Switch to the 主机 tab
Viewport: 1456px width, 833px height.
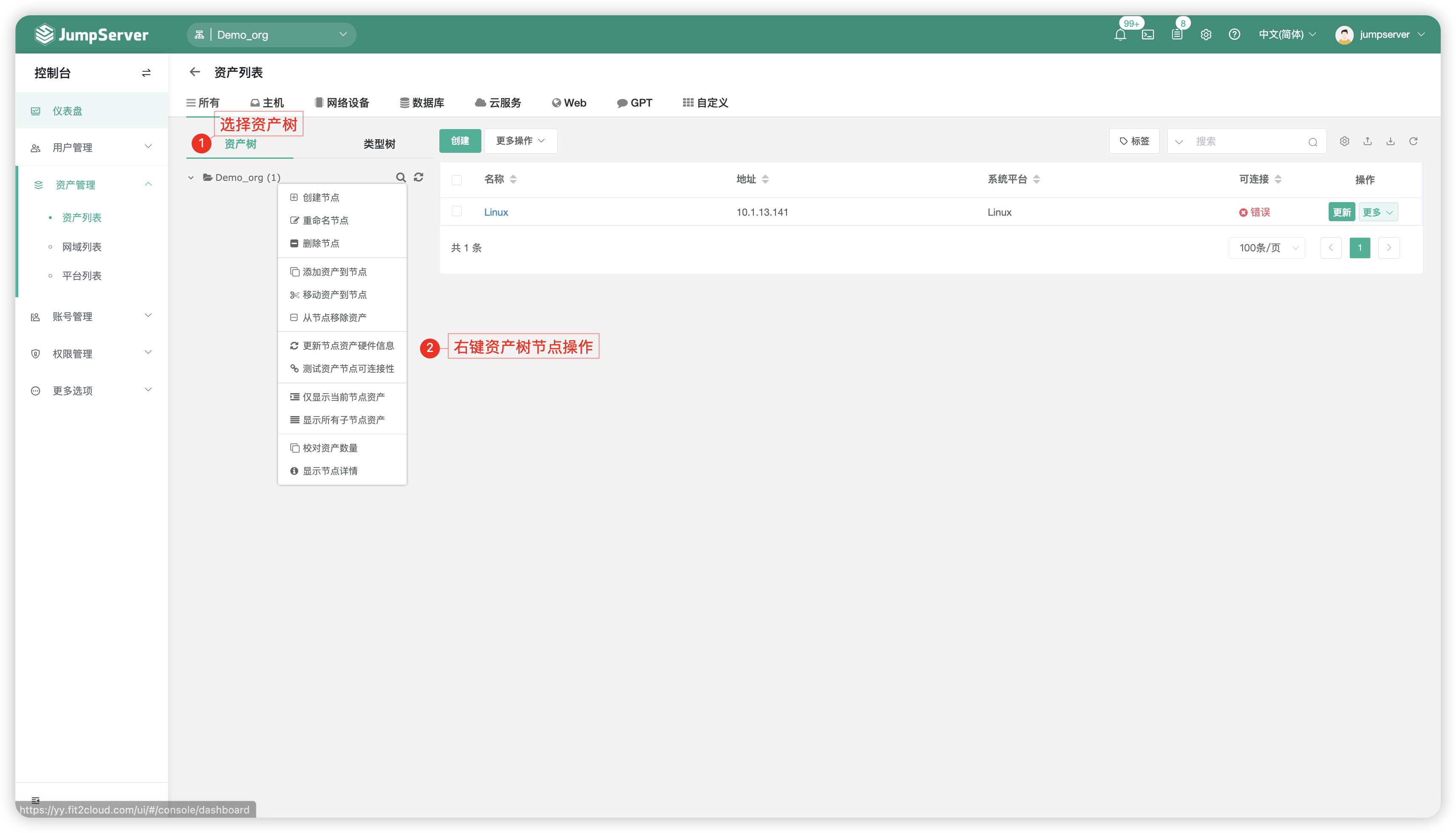pos(267,103)
